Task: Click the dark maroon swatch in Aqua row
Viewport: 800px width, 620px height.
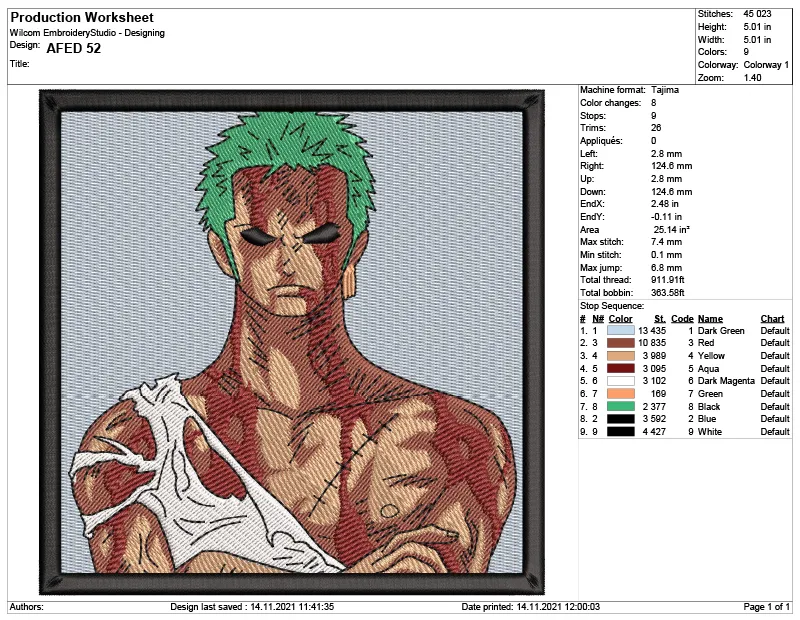Action: click(x=620, y=368)
